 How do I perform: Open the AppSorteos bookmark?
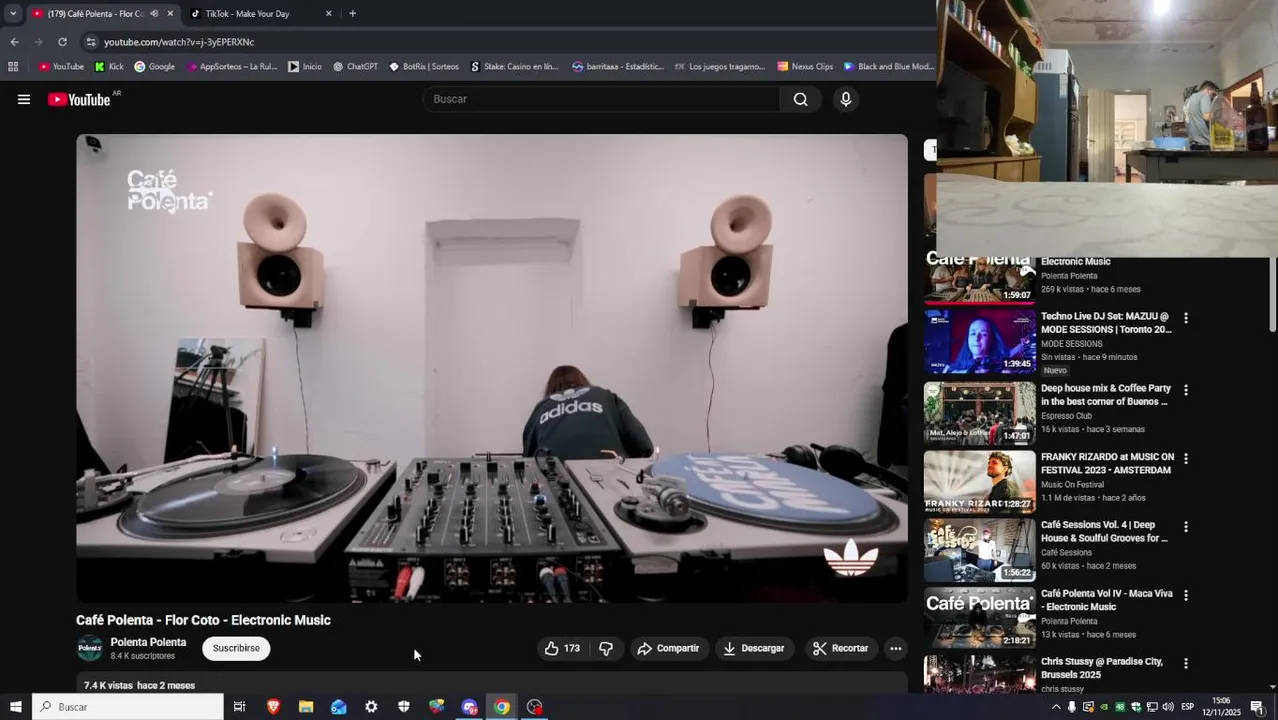231,67
